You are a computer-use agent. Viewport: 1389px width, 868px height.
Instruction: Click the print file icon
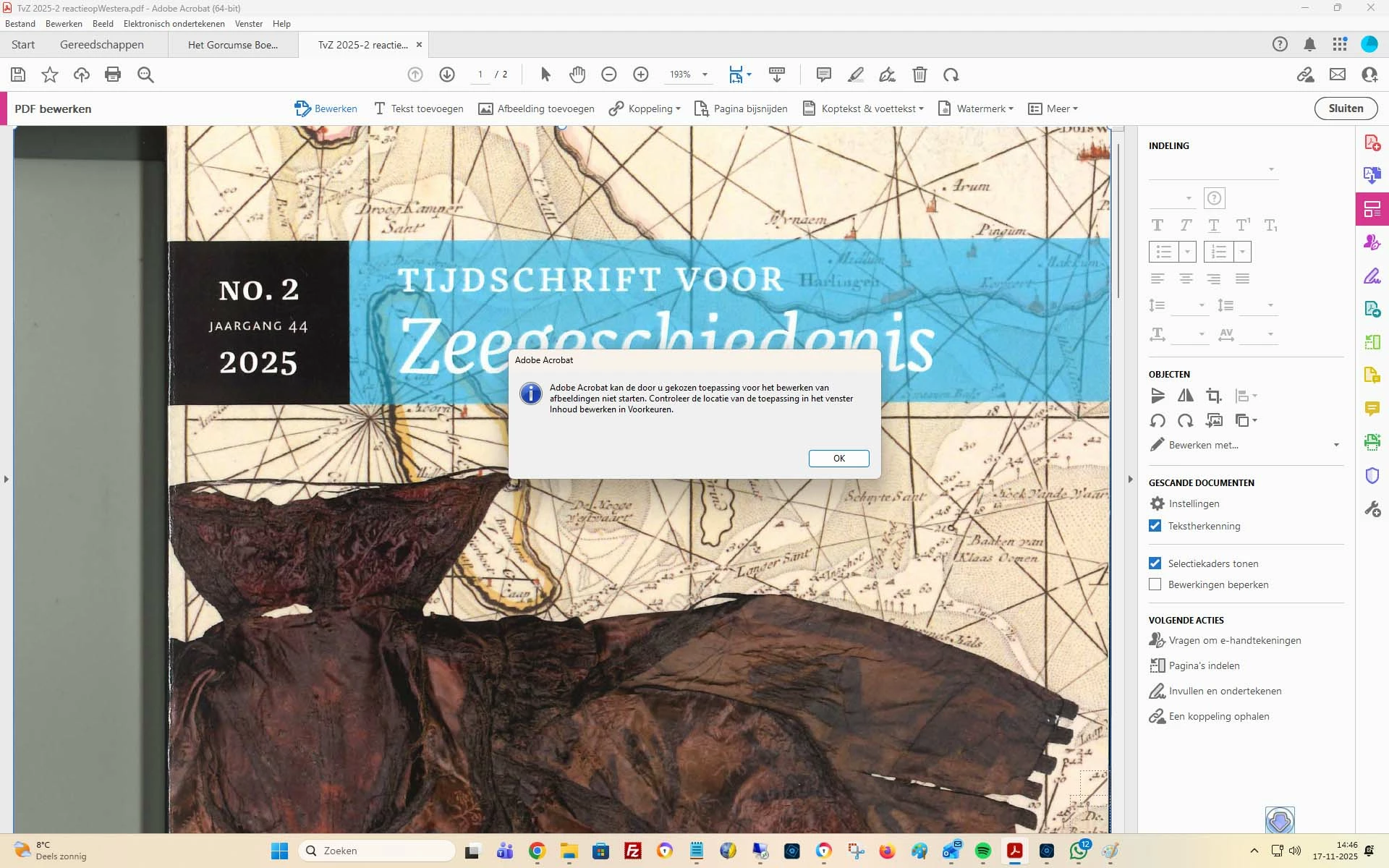coord(113,75)
